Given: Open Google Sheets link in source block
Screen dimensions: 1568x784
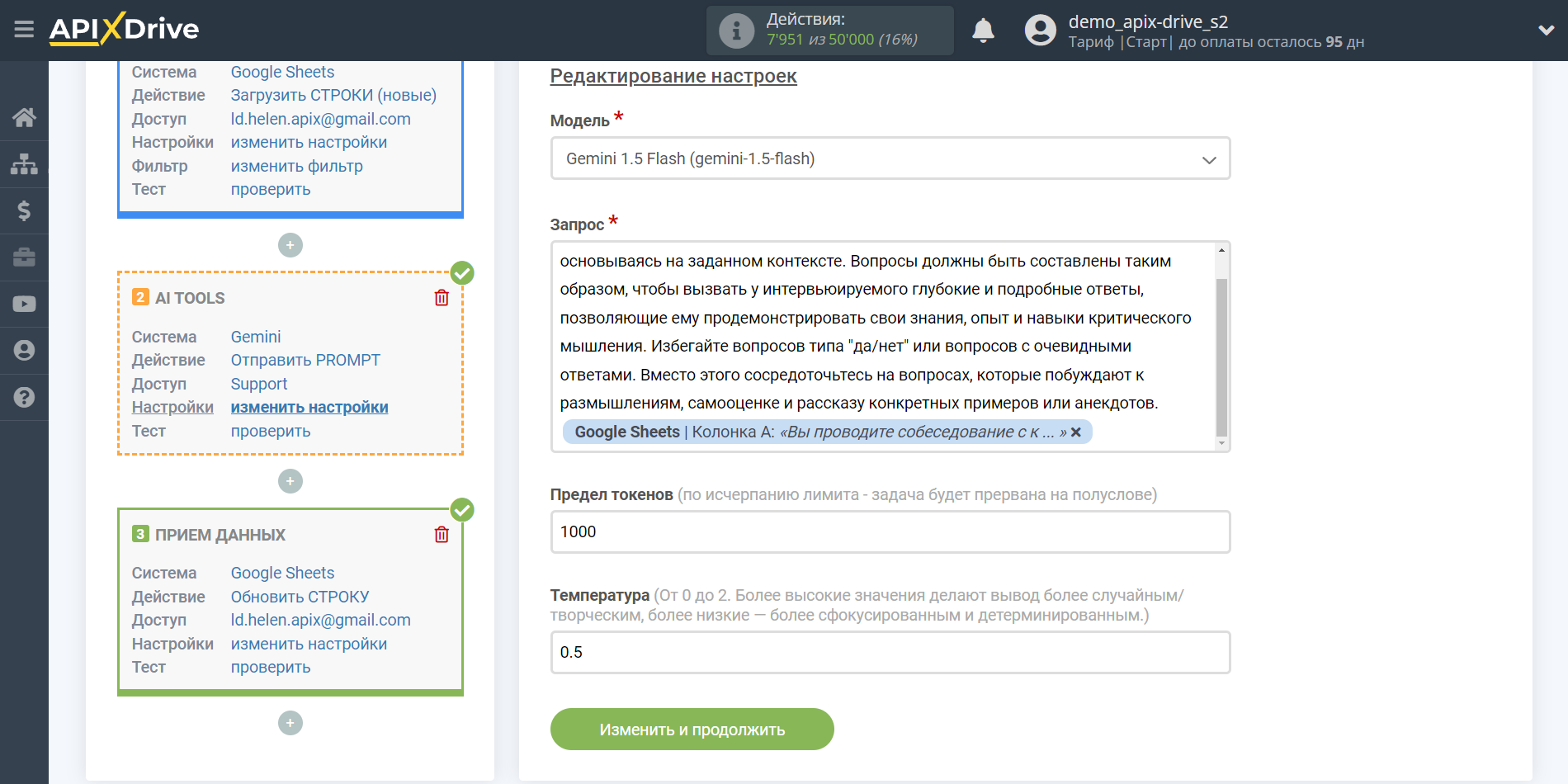Looking at the screenshot, I should click(282, 72).
